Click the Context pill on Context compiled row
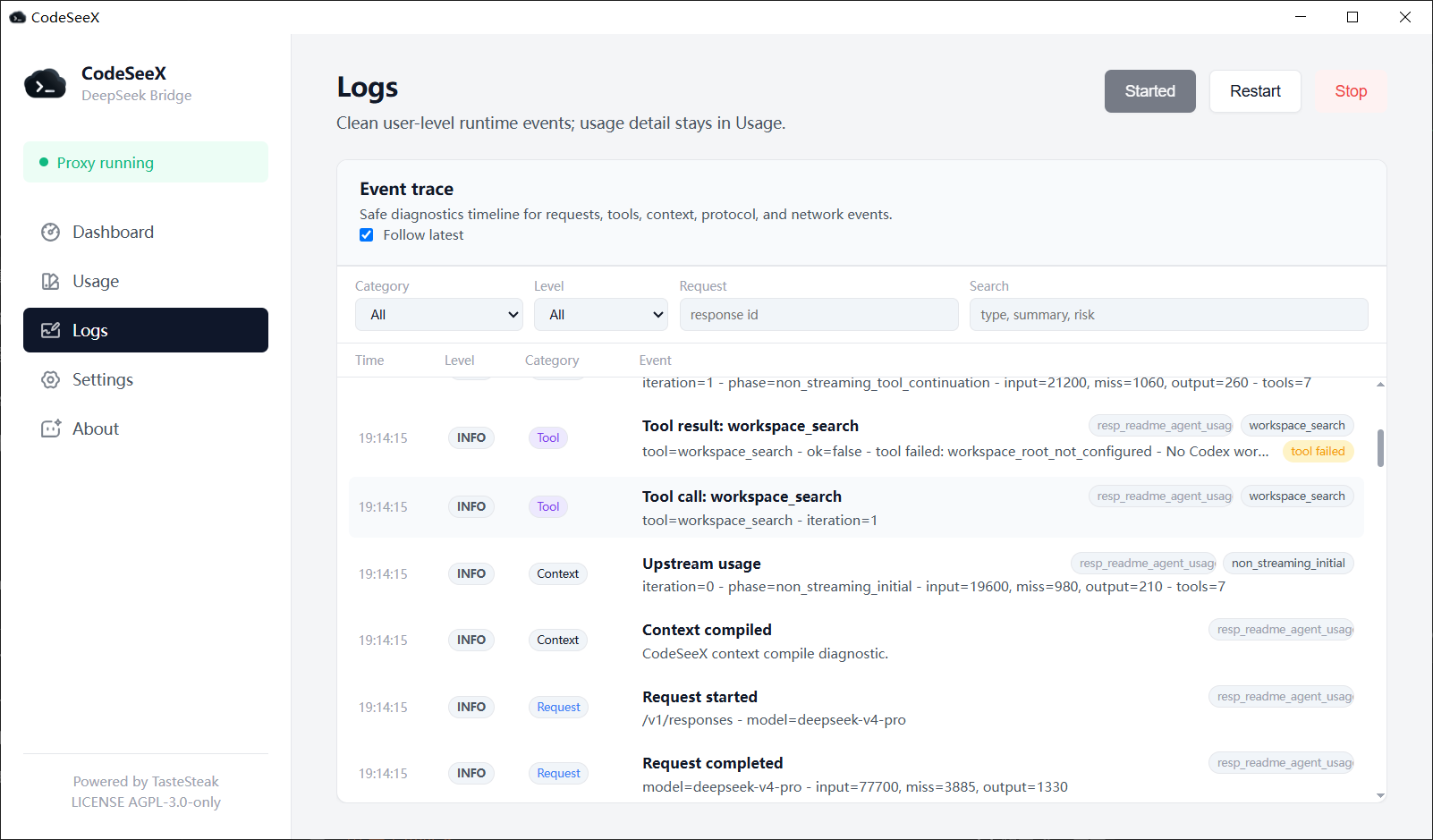The height and width of the screenshot is (840, 1433). pos(558,640)
